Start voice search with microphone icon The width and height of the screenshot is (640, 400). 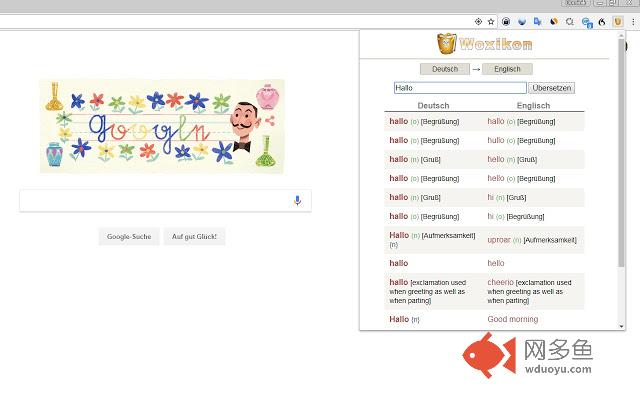tap(297, 200)
